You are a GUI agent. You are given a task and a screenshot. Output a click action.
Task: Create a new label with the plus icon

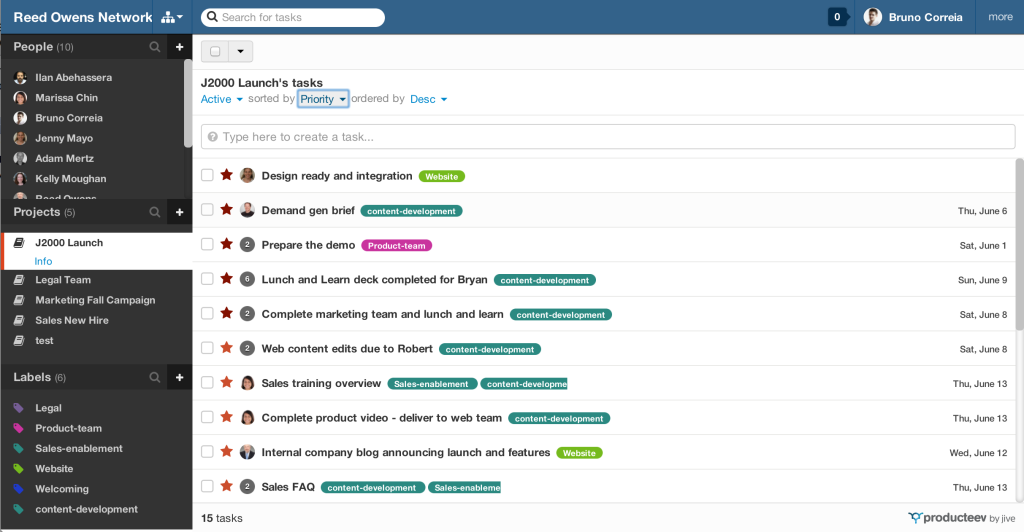pyautogui.click(x=180, y=377)
